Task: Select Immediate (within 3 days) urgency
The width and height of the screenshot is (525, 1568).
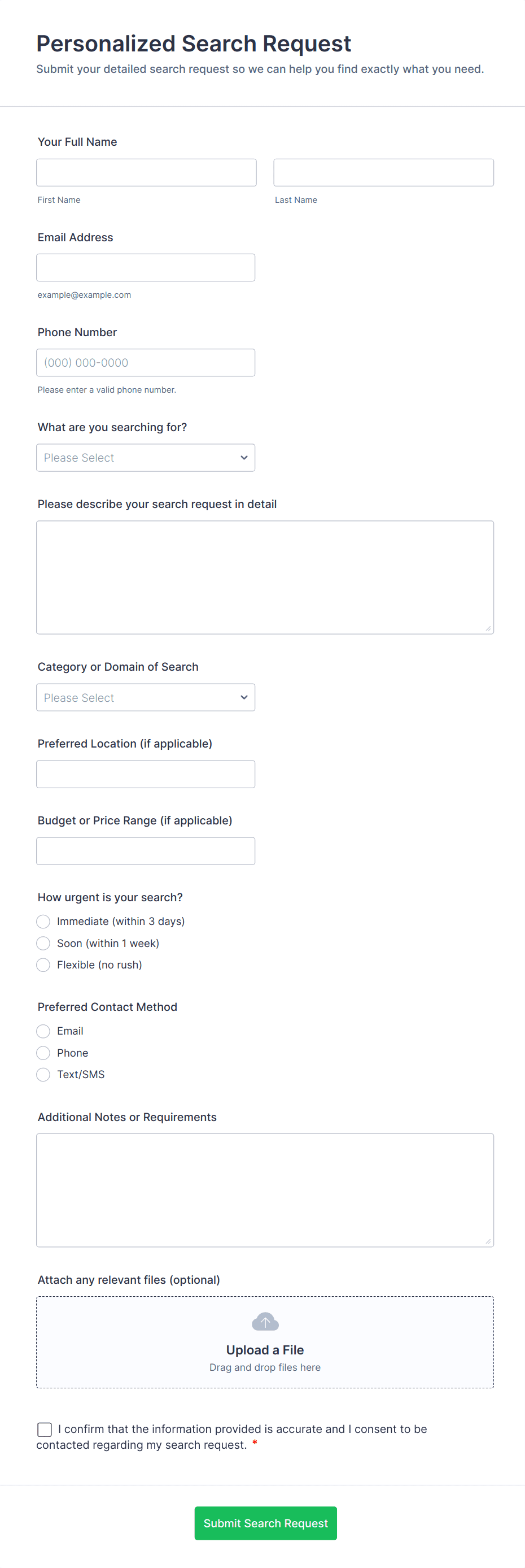Action: click(x=43, y=921)
